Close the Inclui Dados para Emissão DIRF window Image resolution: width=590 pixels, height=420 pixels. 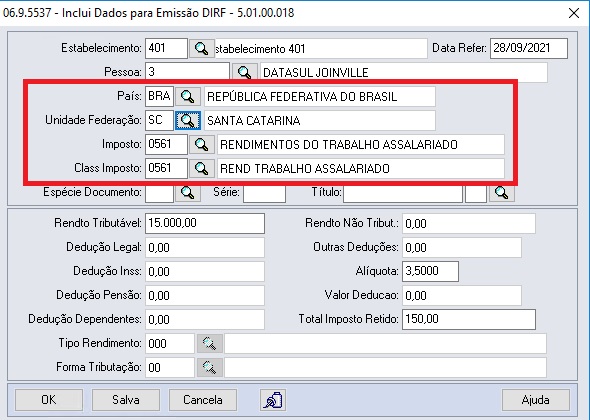[574, 13]
